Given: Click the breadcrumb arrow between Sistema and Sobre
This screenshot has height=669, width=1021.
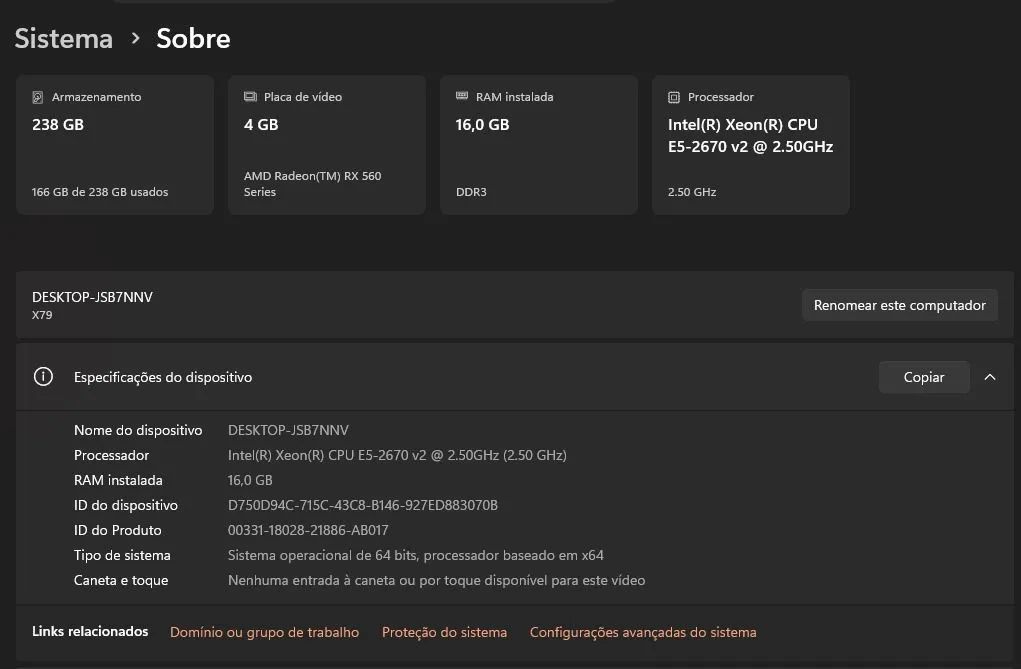Looking at the screenshot, I should (135, 38).
